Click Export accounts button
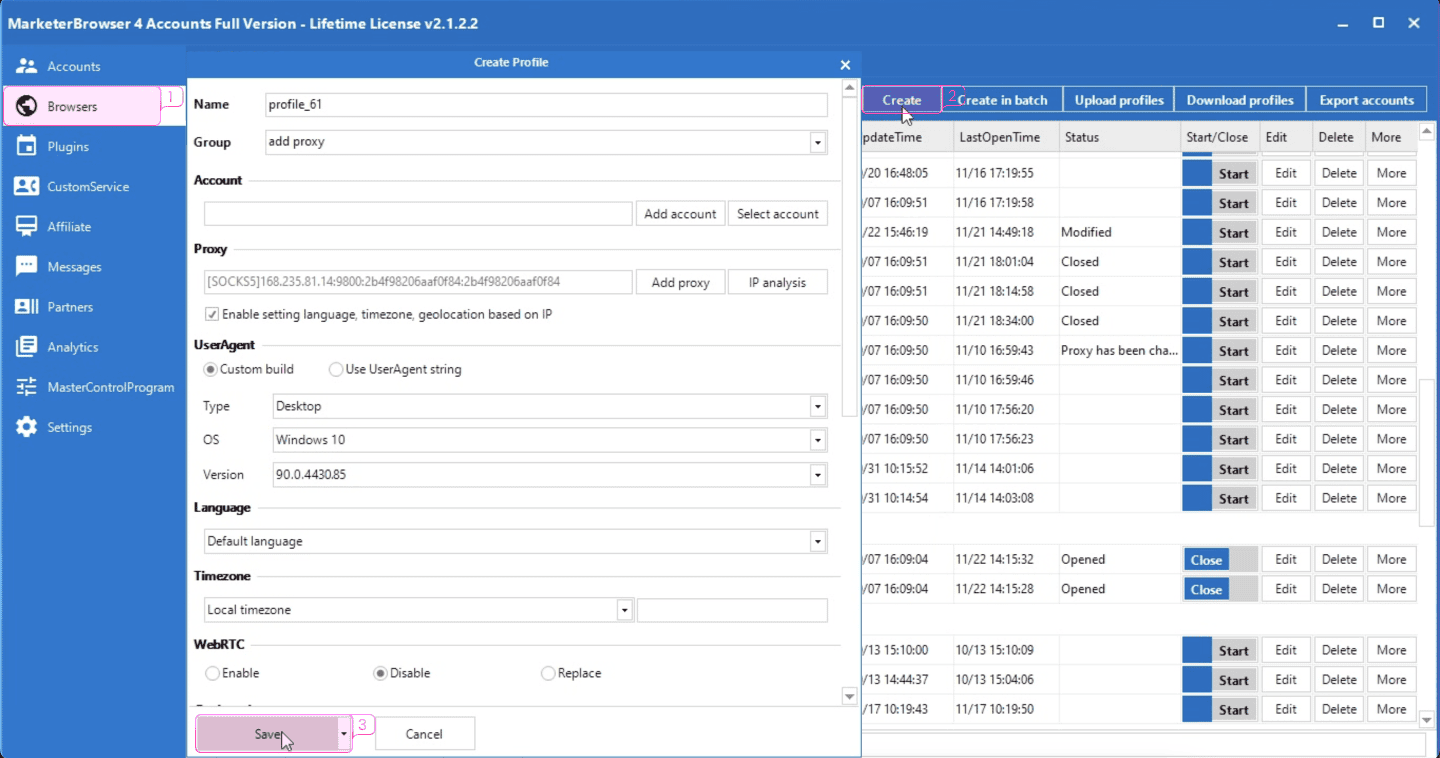This screenshot has width=1440, height=758. click(1367, 100)
